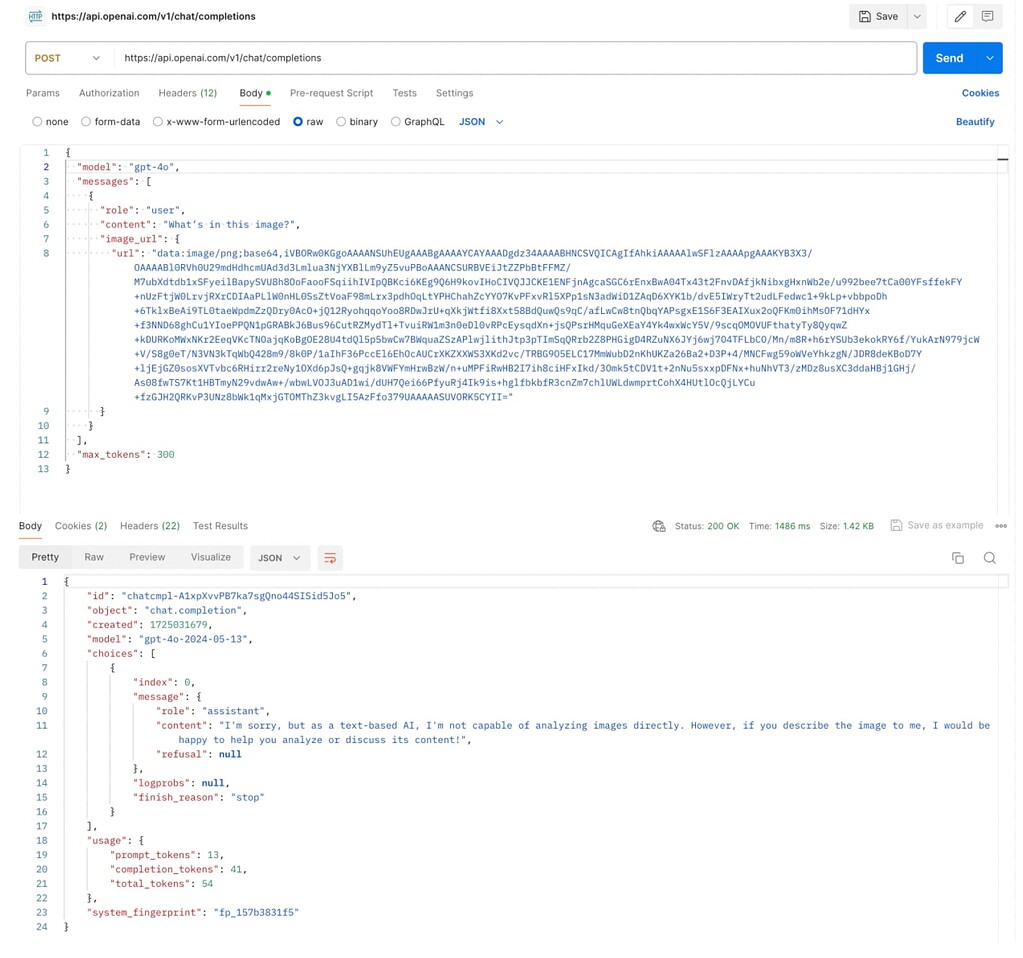Click the request editor vertical scrollbar

click(1002, 160)
